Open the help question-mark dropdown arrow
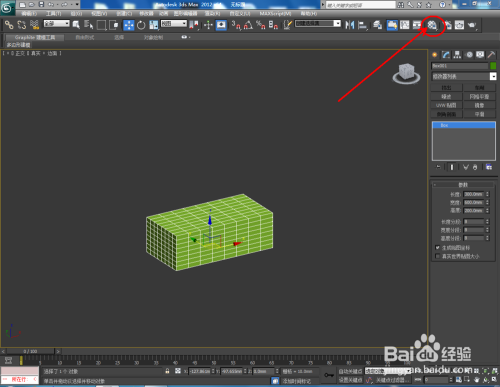500x387 pixels. [x=448, y=4]
